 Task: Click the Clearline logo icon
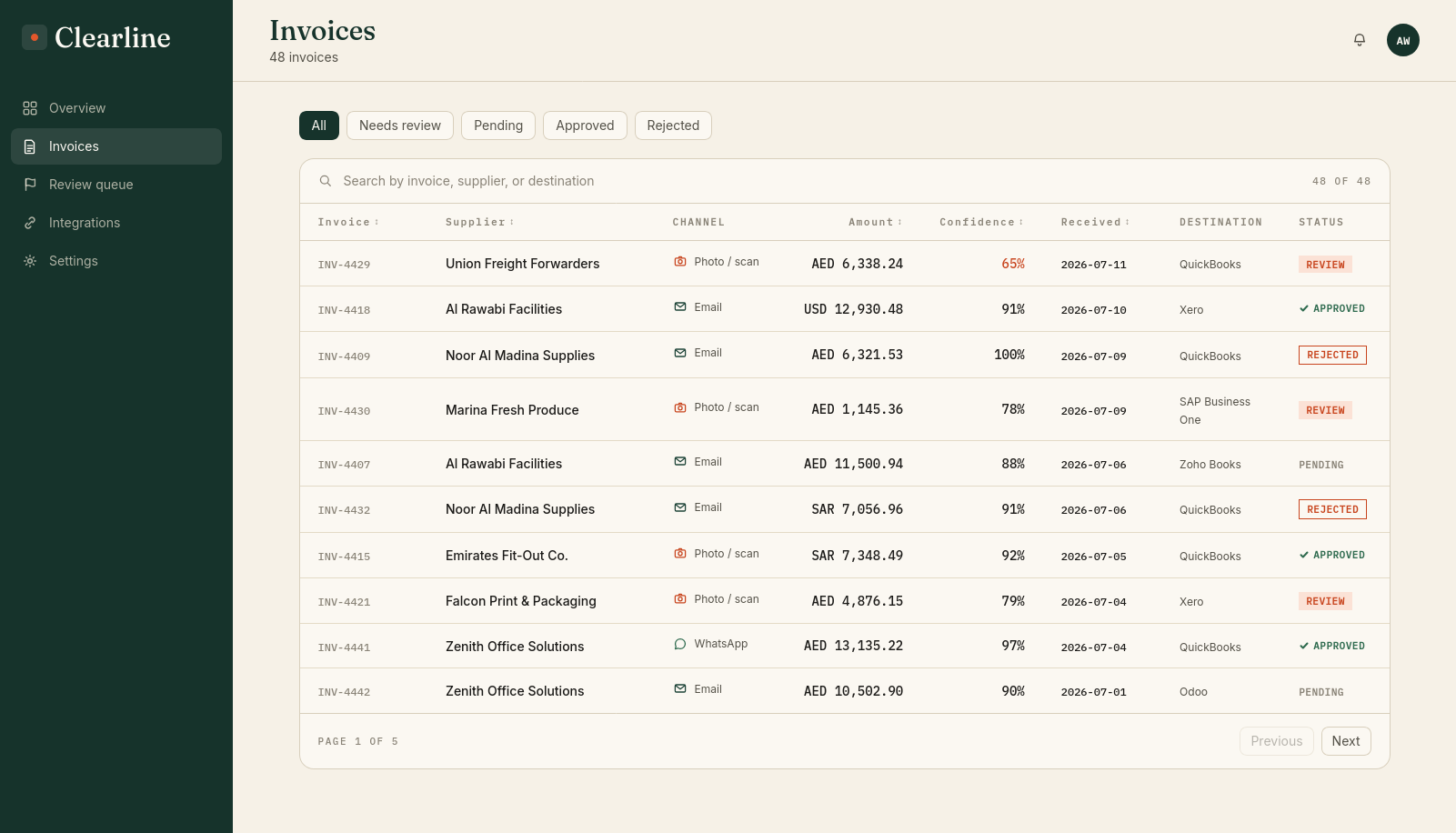(x=35, y=37)
